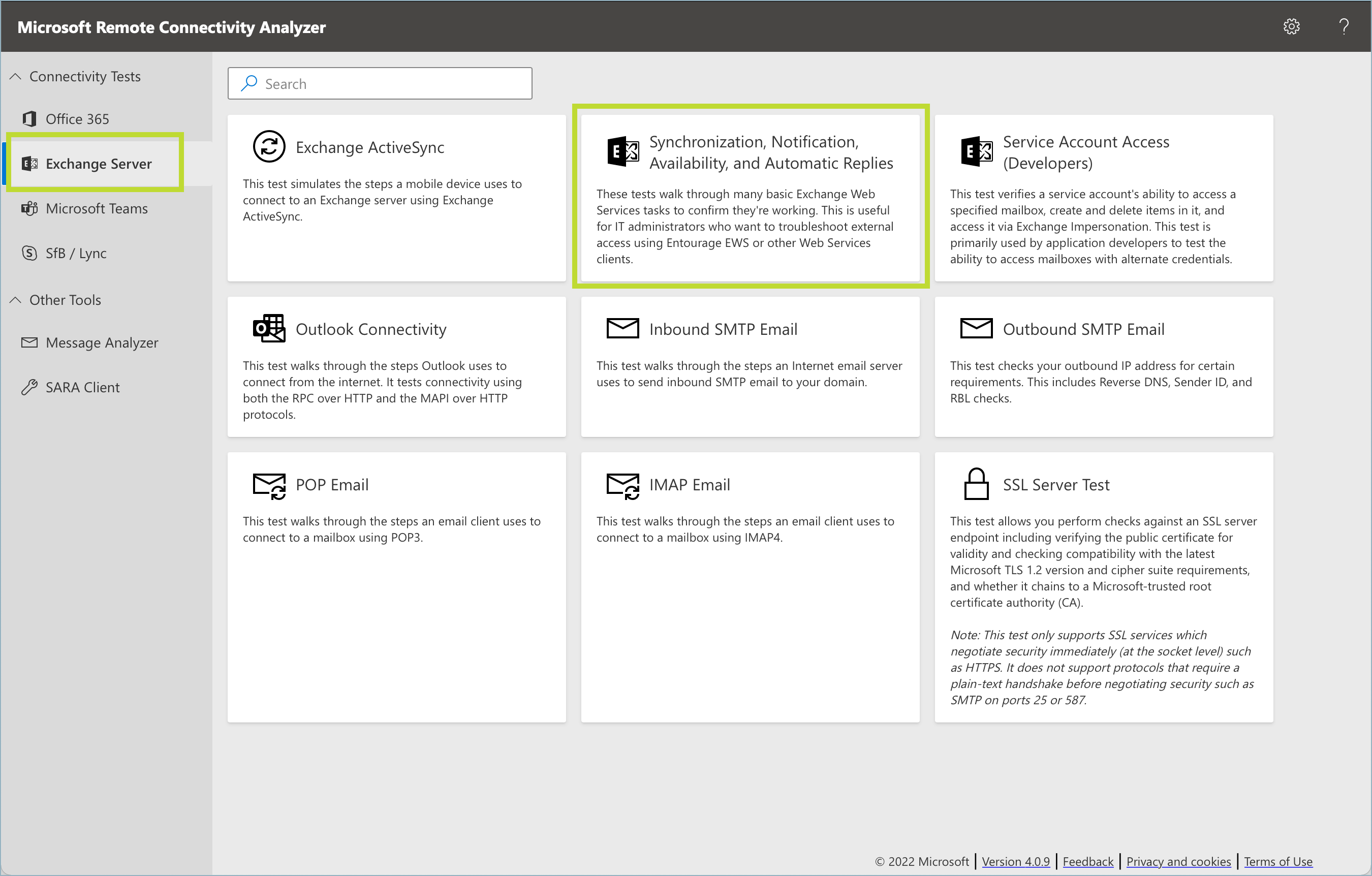This screenshot has width=1372, height=876.
Task: Open Privacy and cookies link
Action: [1178, 861]
